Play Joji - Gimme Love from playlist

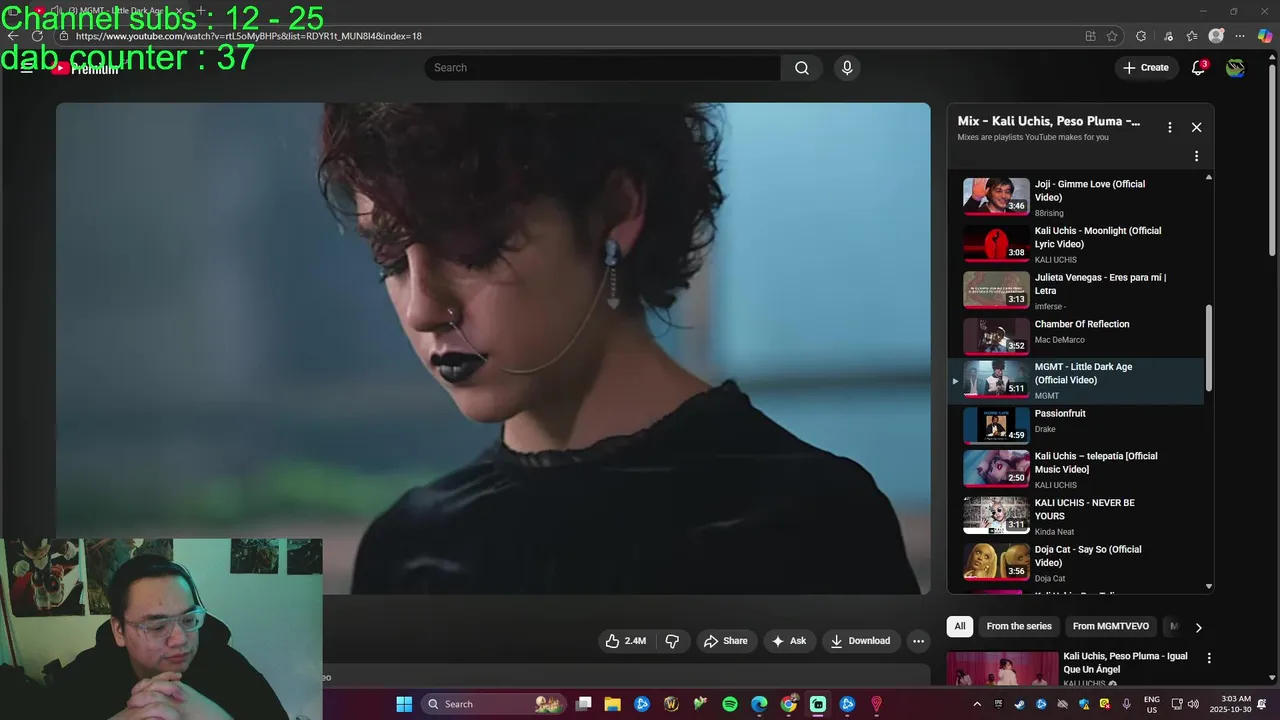(1078, 197)
